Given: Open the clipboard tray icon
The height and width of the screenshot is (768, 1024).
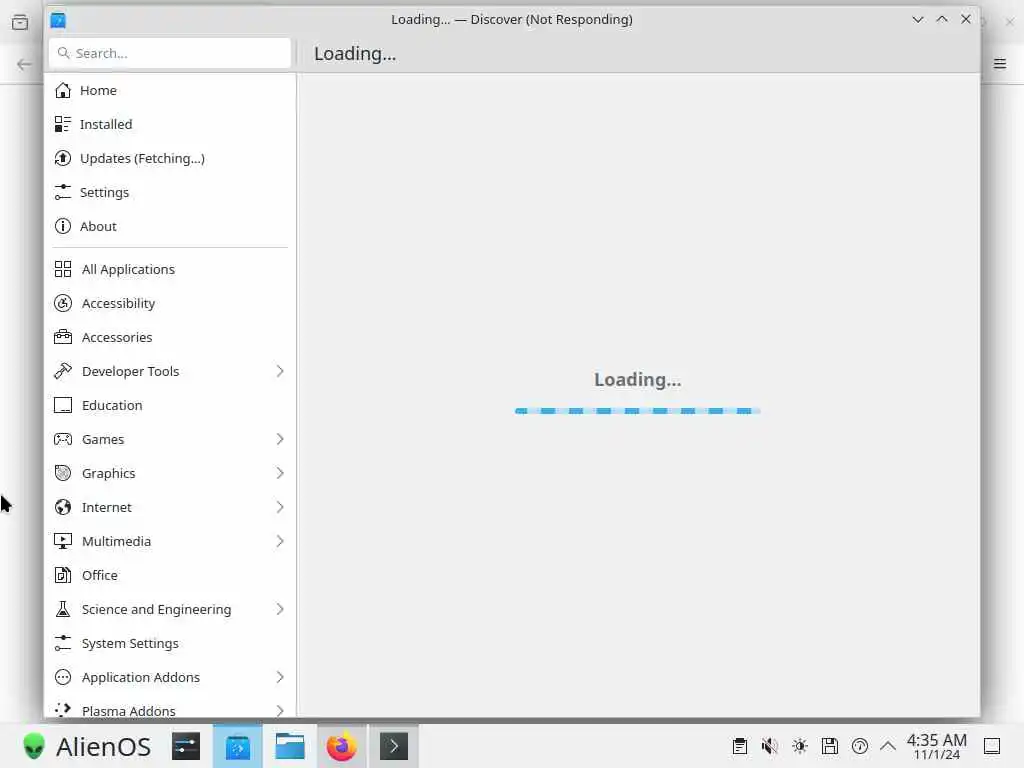Looking at the screenshot, I should point(740,746).
